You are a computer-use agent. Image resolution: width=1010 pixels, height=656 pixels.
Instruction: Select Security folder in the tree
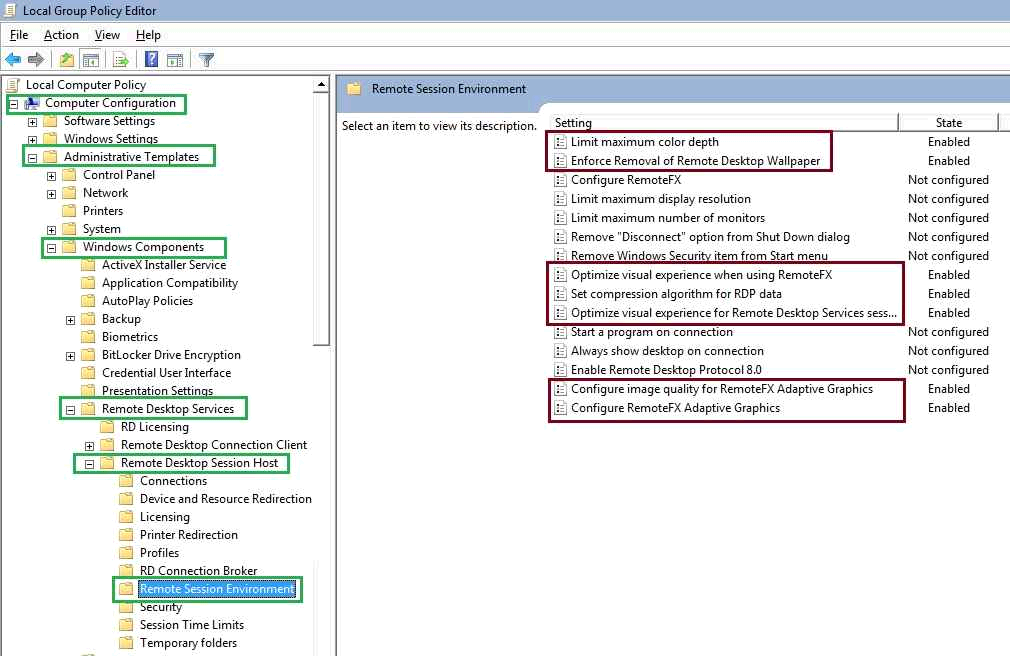coord(161,607)
